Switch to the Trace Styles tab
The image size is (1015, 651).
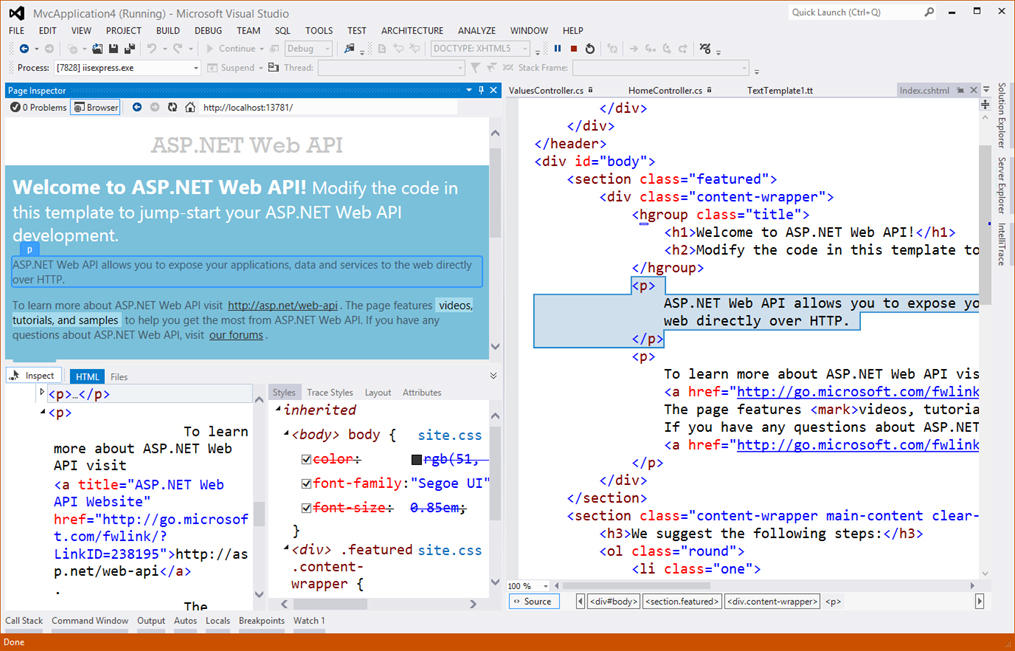click(331, 392)
